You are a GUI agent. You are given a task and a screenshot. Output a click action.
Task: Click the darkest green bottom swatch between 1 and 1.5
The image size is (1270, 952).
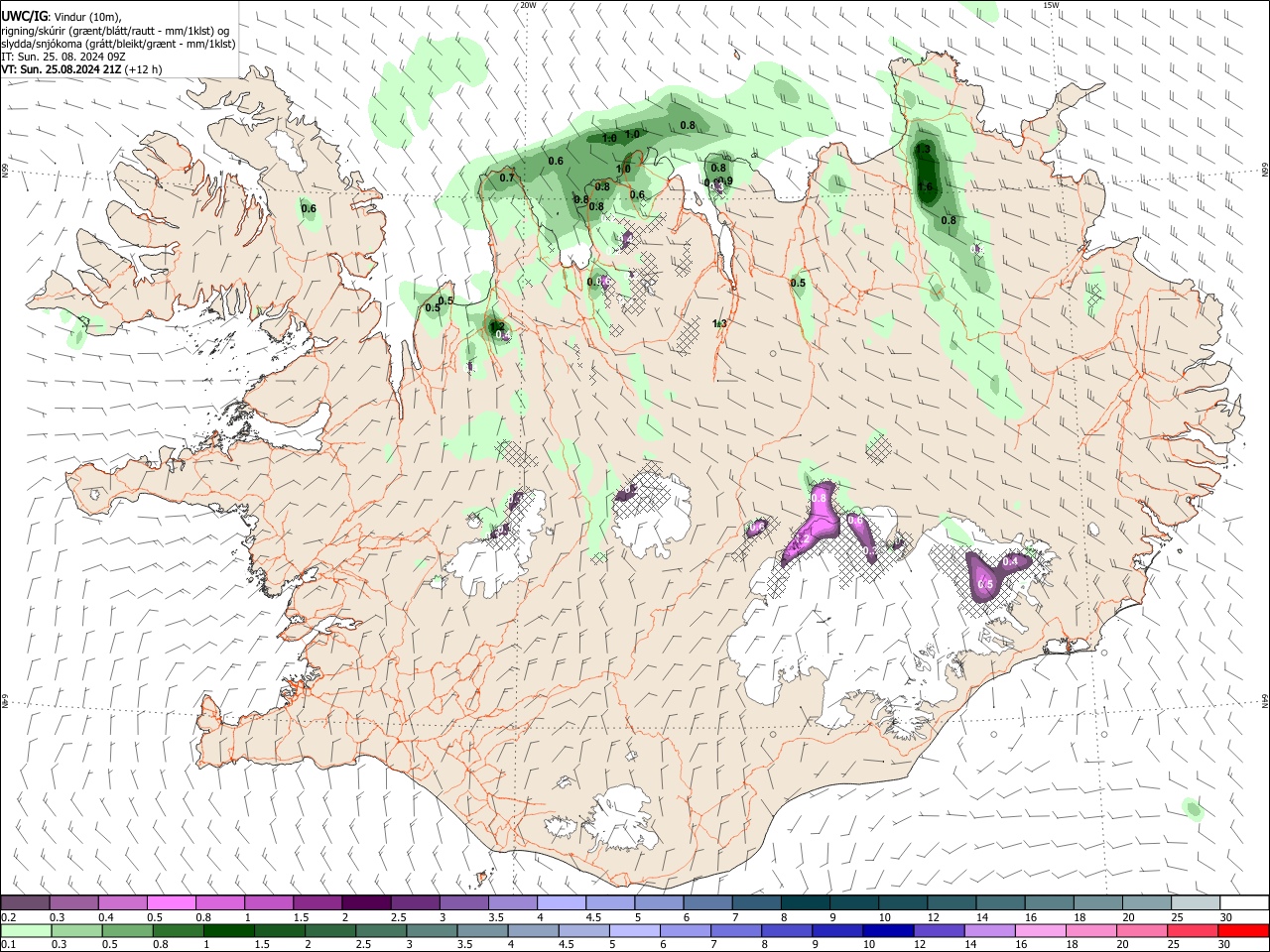tap(228, 930)
